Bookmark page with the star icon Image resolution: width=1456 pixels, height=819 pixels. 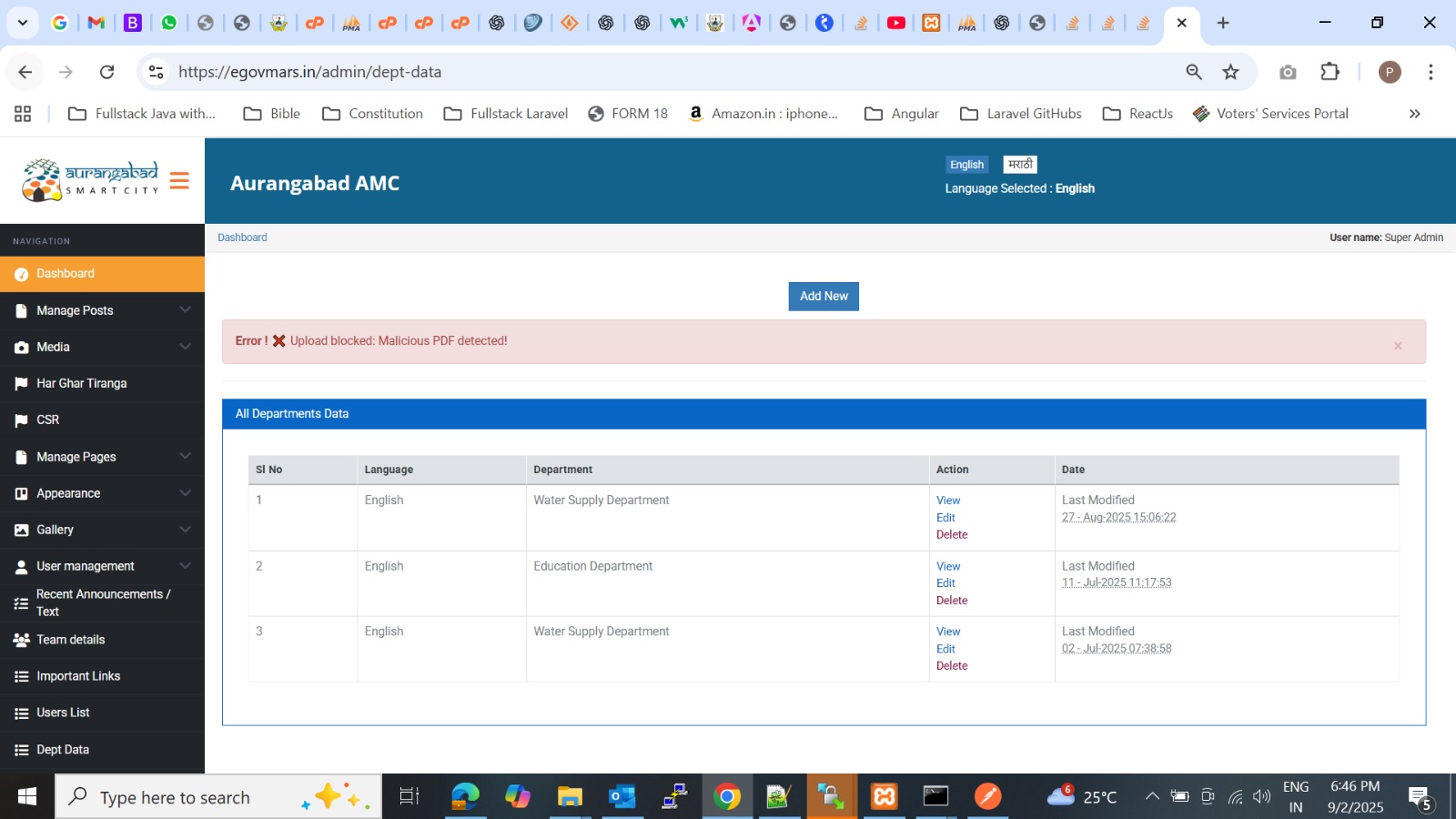click(x=1231, y=72)
